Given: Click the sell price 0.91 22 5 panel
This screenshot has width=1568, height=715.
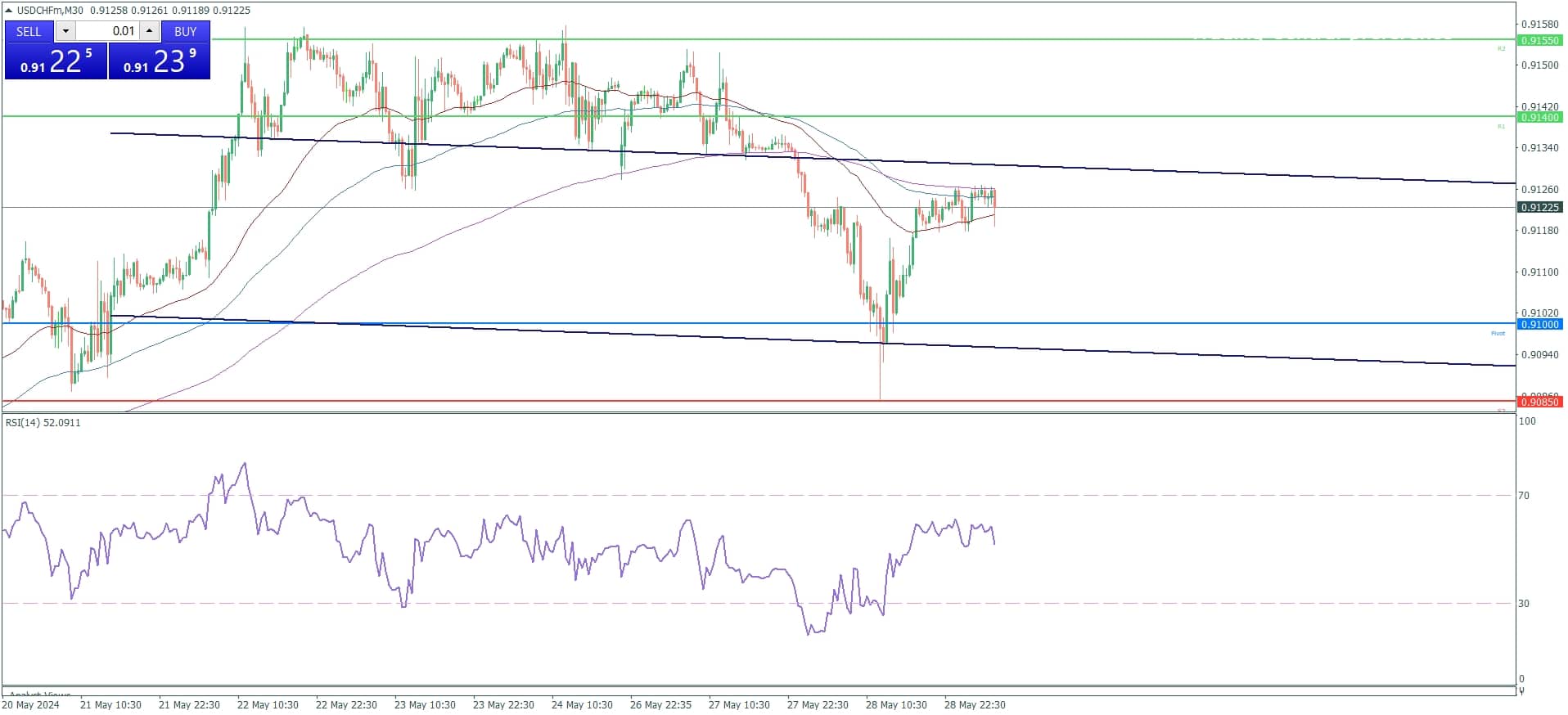Looking at the screenshot, I should (x=56, y=61).
